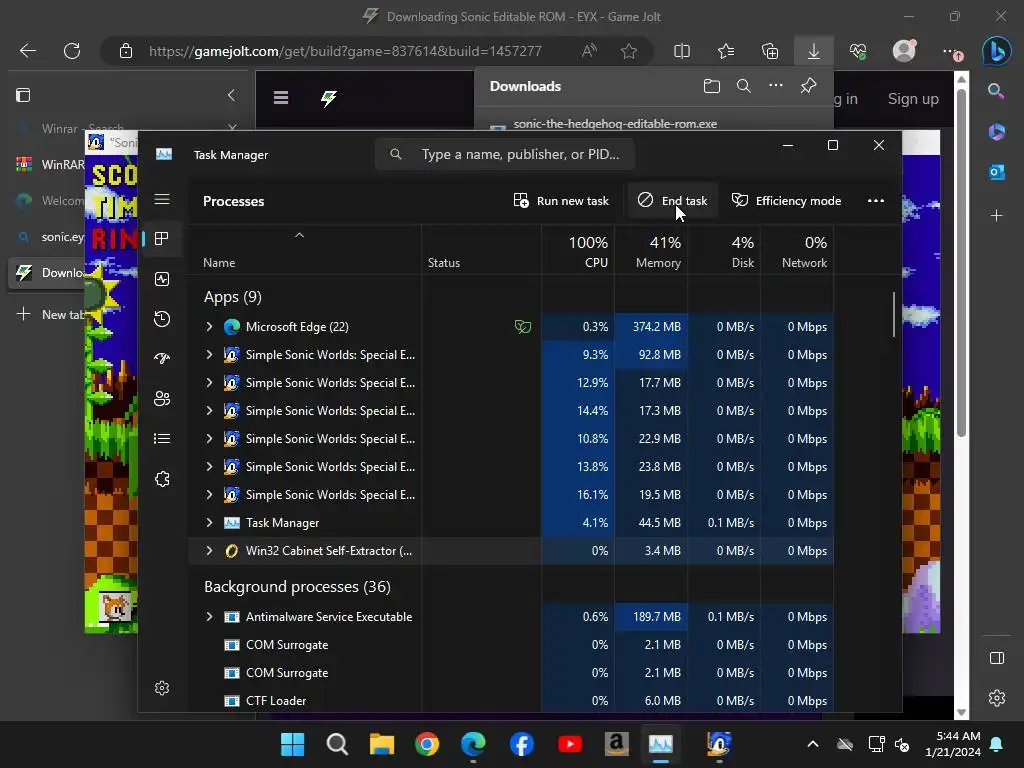Image resolution: width=1024 pixels, height=768 pixels.
Task: Select Processes page icon in sidebar
Action: [162, 238]
